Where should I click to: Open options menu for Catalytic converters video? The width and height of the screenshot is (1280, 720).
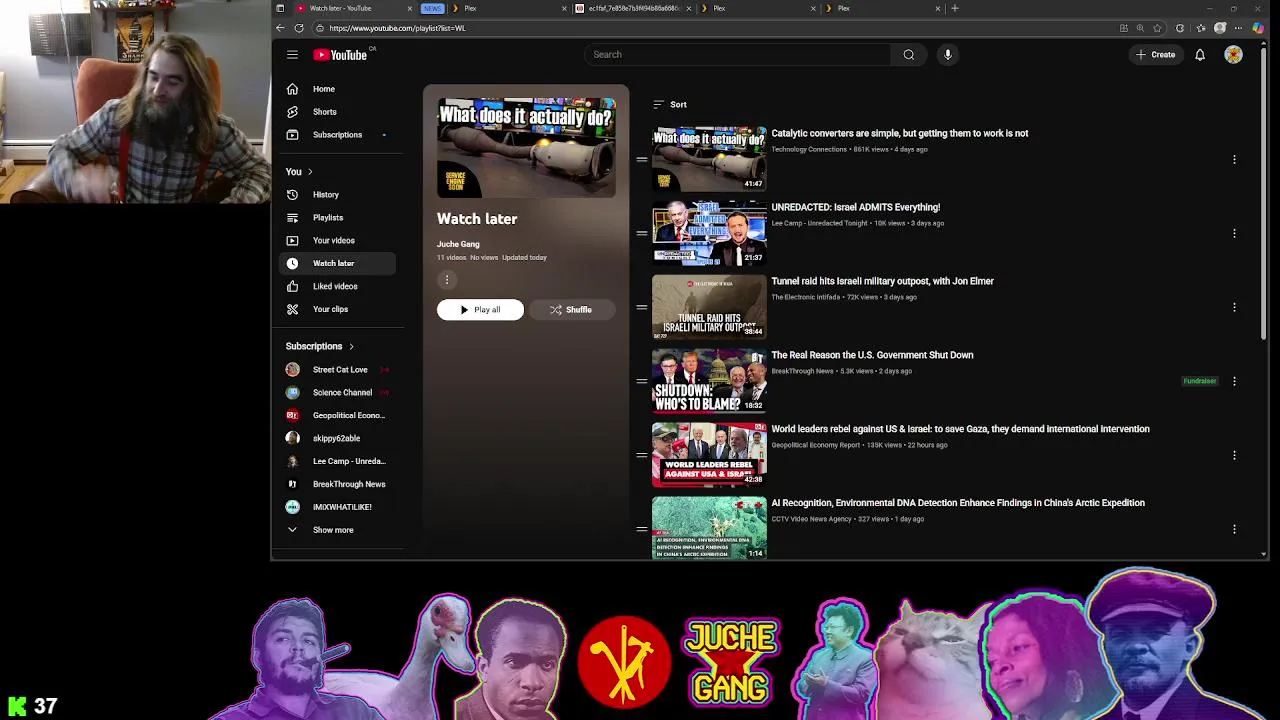[1234, 159]
